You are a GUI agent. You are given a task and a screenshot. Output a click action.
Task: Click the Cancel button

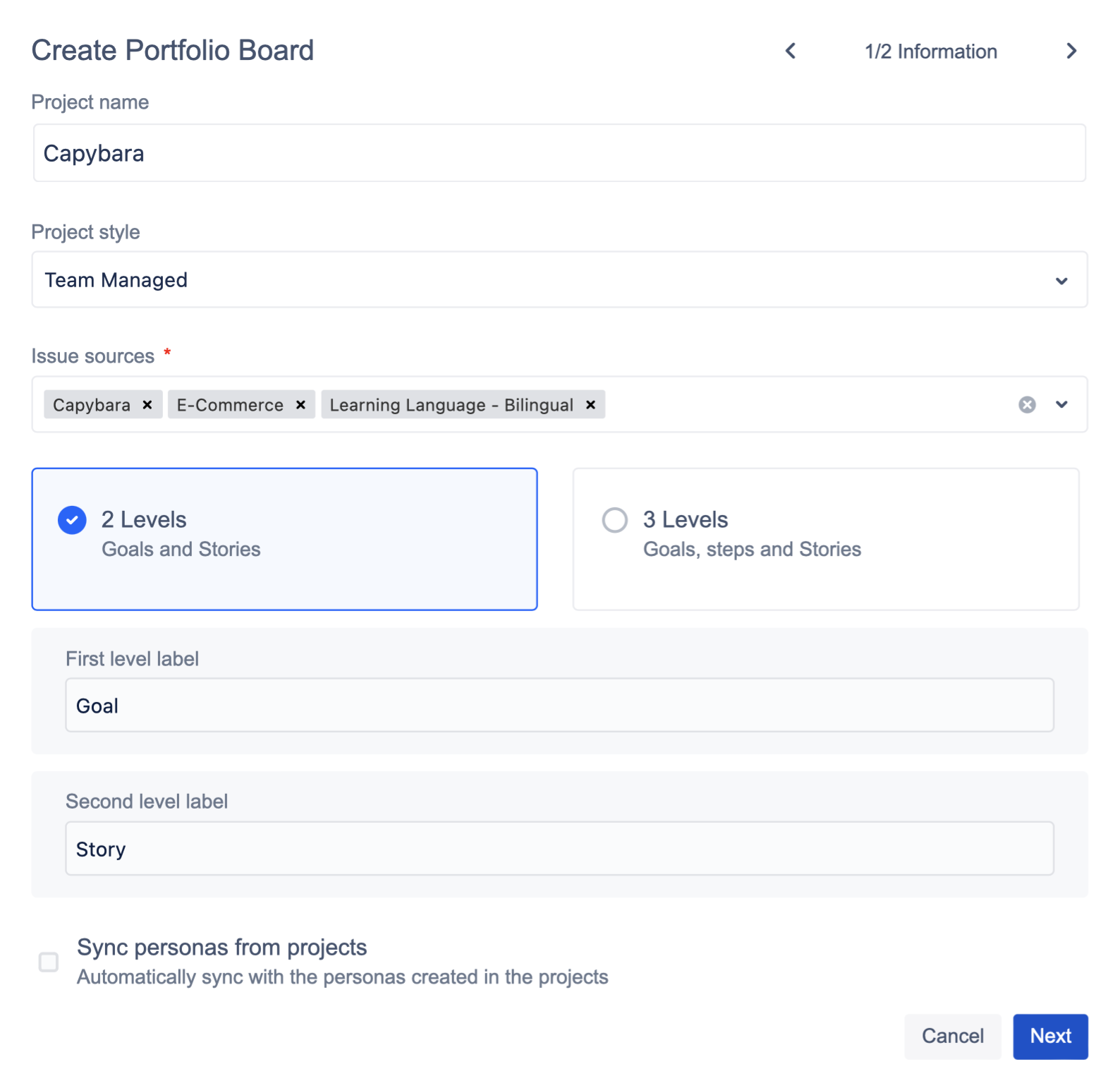[952, 1036]
